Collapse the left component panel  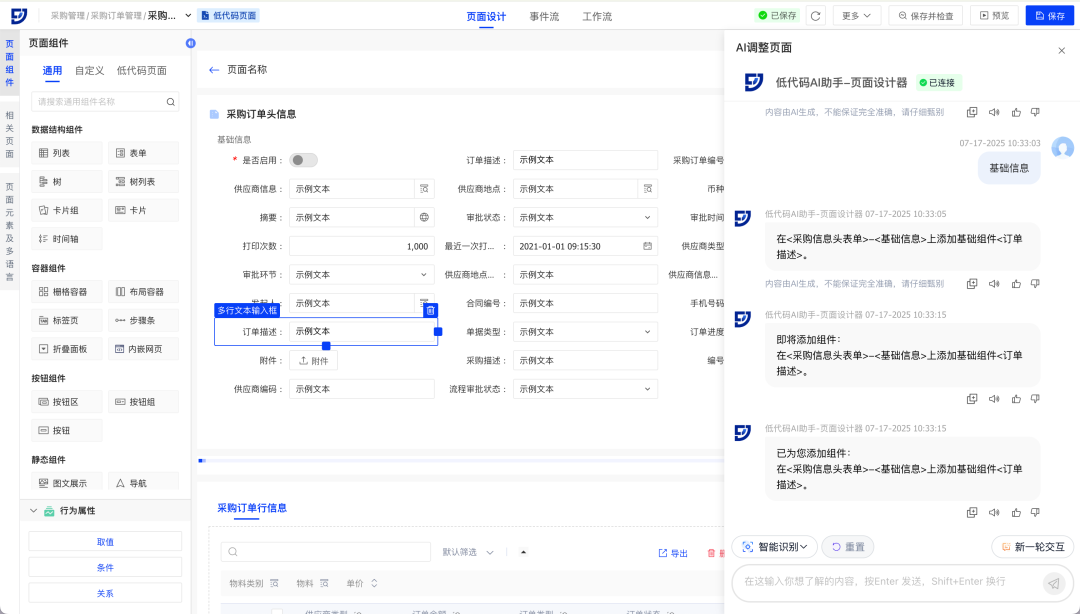coord(190,43)
